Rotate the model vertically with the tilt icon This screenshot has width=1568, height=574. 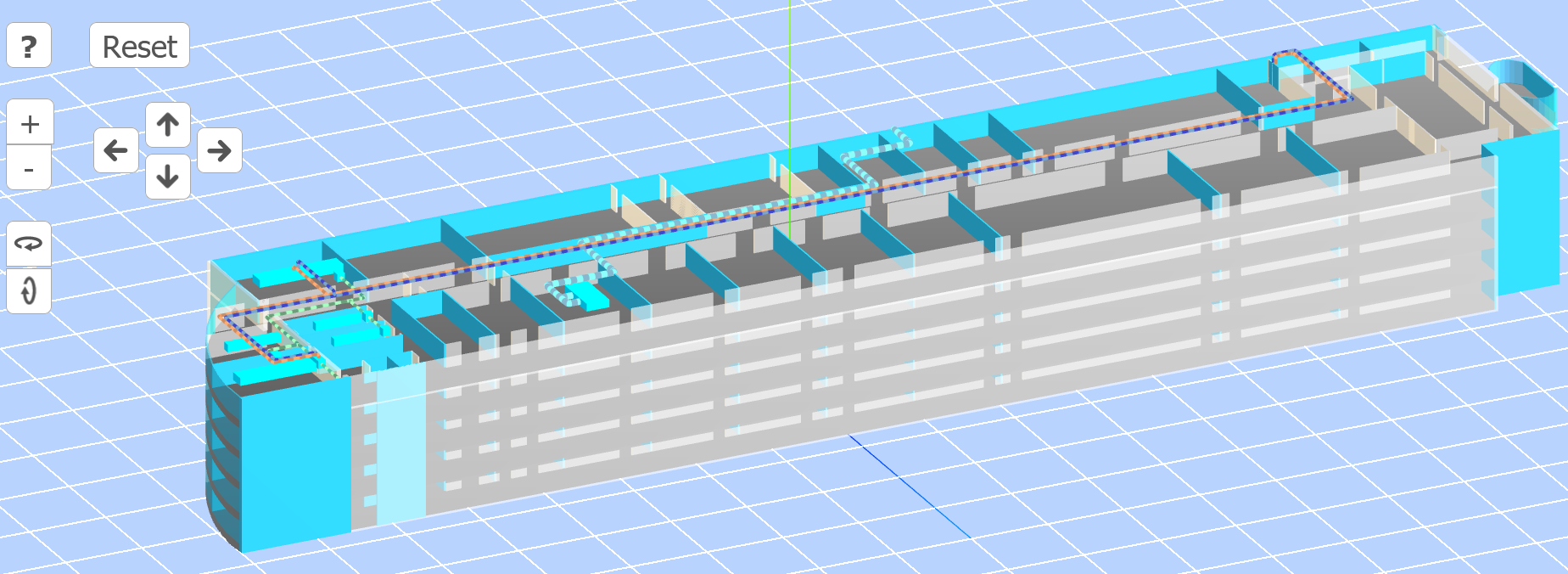click(x=29, y=290)
